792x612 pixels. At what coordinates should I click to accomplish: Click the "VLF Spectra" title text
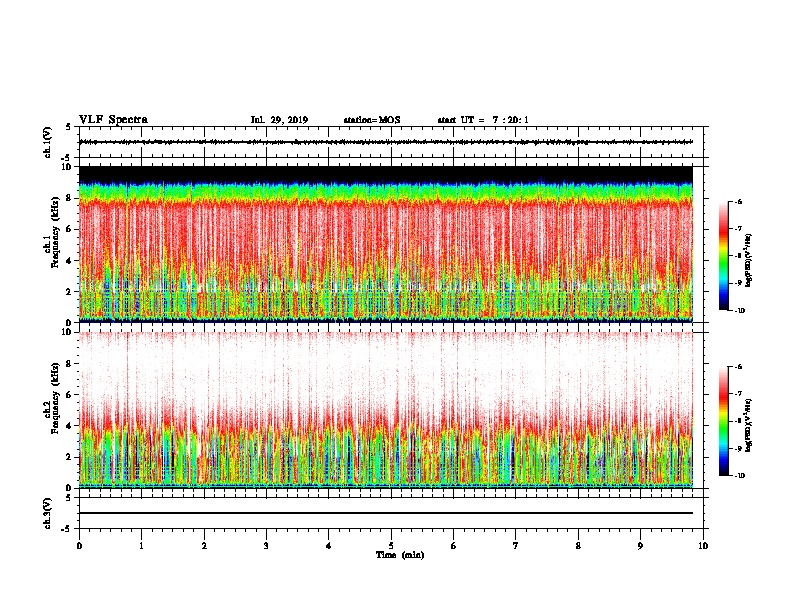[113, 120]
